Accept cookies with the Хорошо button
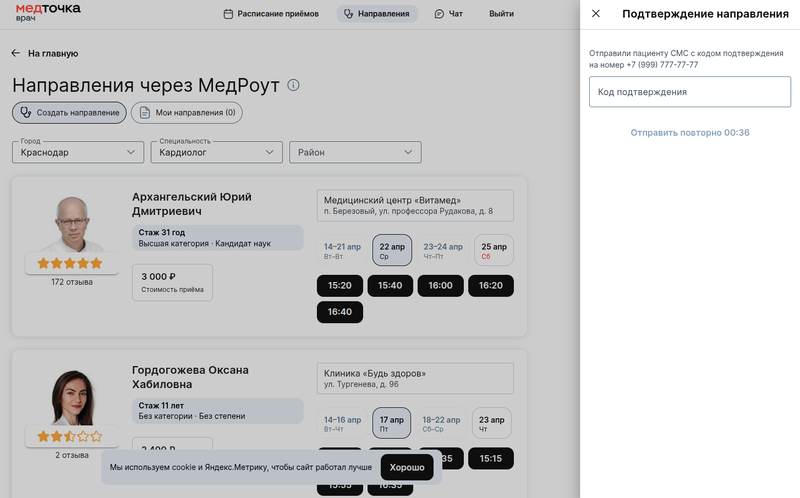This screenshot has height=498, width=800. (407, 467)
